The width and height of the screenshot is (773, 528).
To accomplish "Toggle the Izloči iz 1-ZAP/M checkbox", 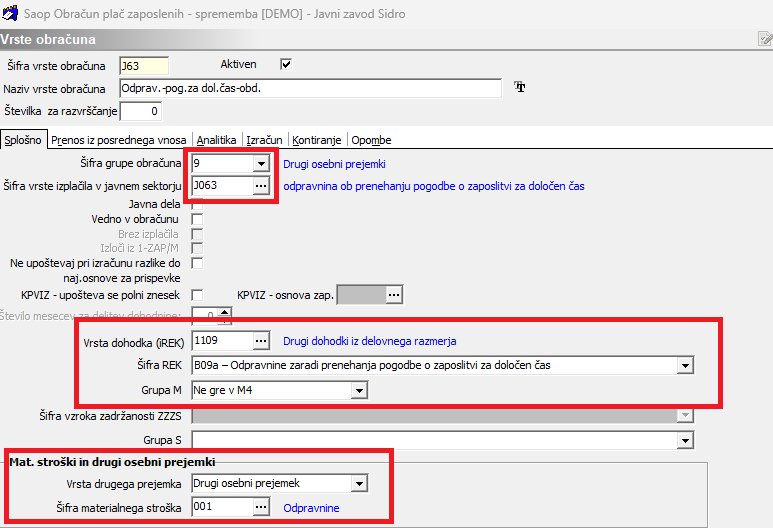I will tap(197, 248).
